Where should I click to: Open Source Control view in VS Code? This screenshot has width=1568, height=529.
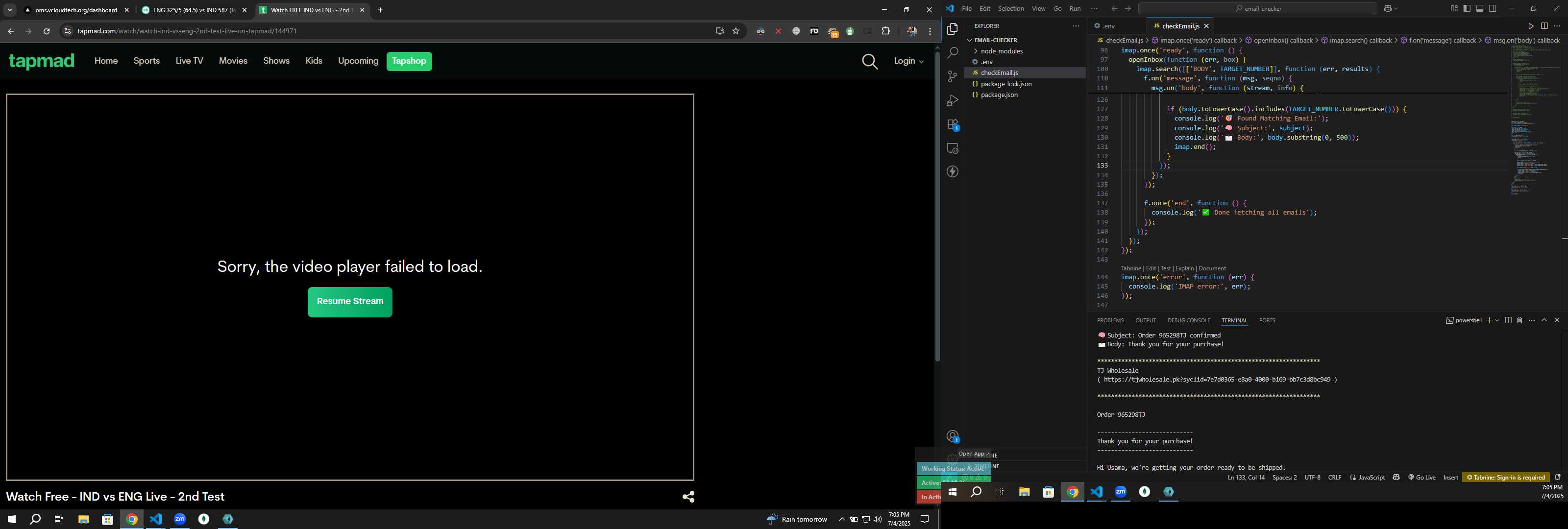[x=953, y=77]
